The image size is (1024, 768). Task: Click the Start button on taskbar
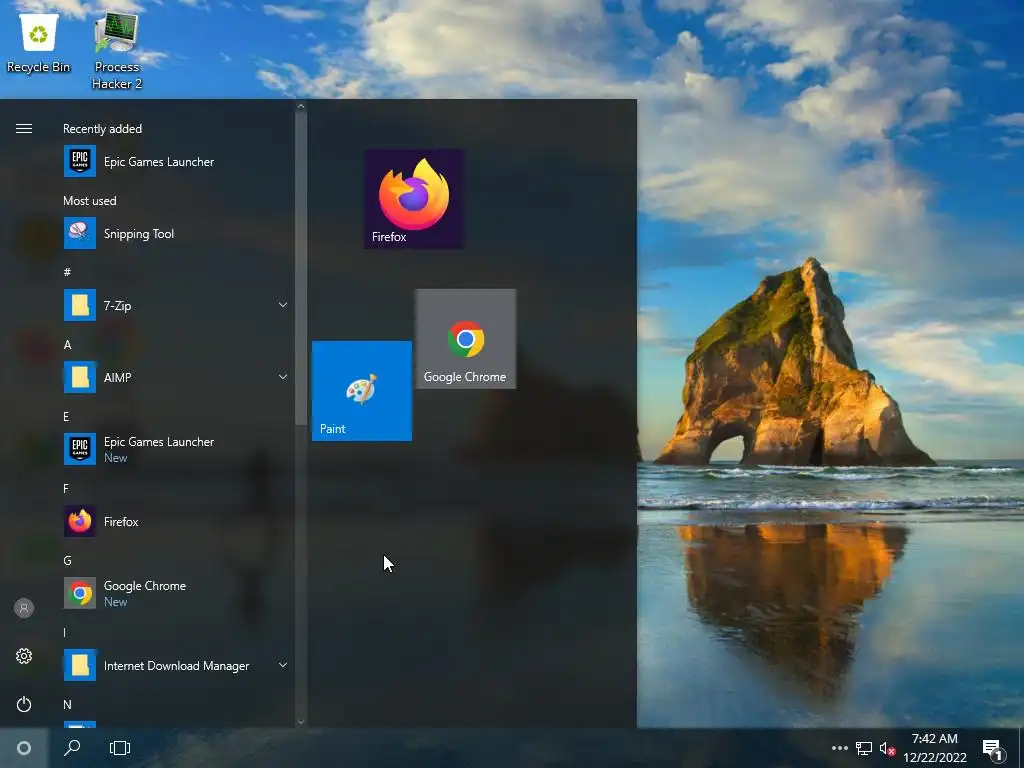[x=24, y=748]
